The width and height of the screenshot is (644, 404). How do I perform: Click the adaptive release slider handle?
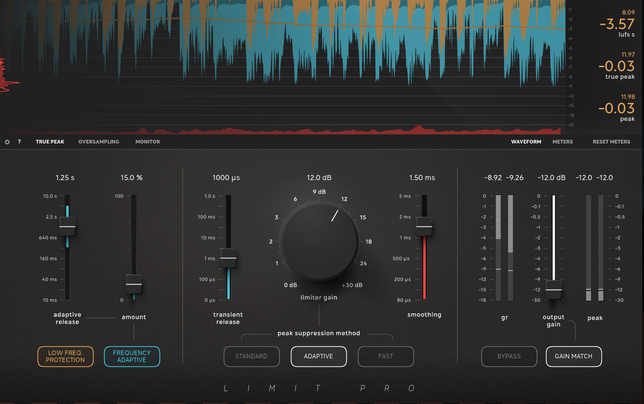[x=67, y=227]
